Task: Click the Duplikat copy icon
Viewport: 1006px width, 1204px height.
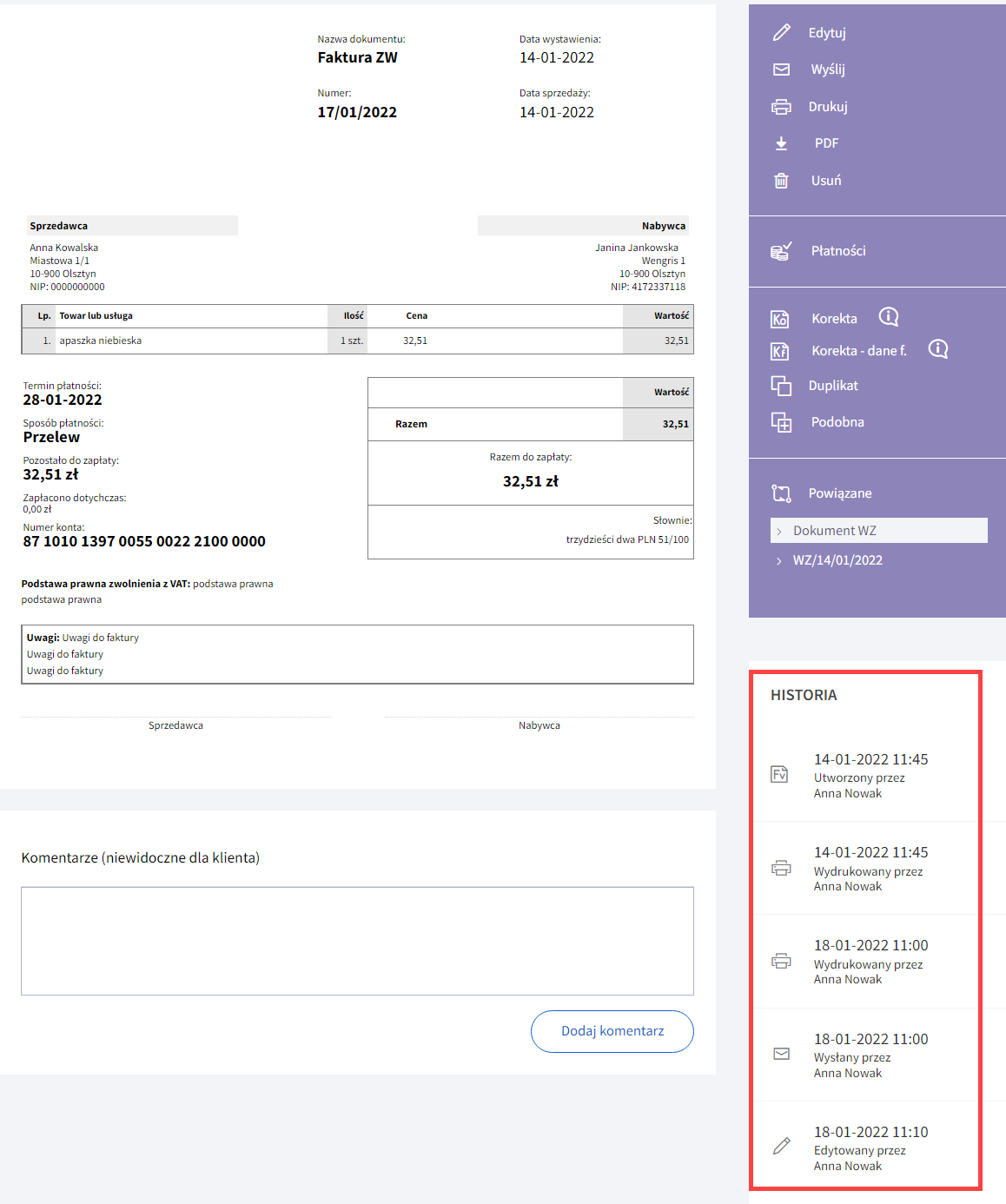Action: (x=781, y=386)
